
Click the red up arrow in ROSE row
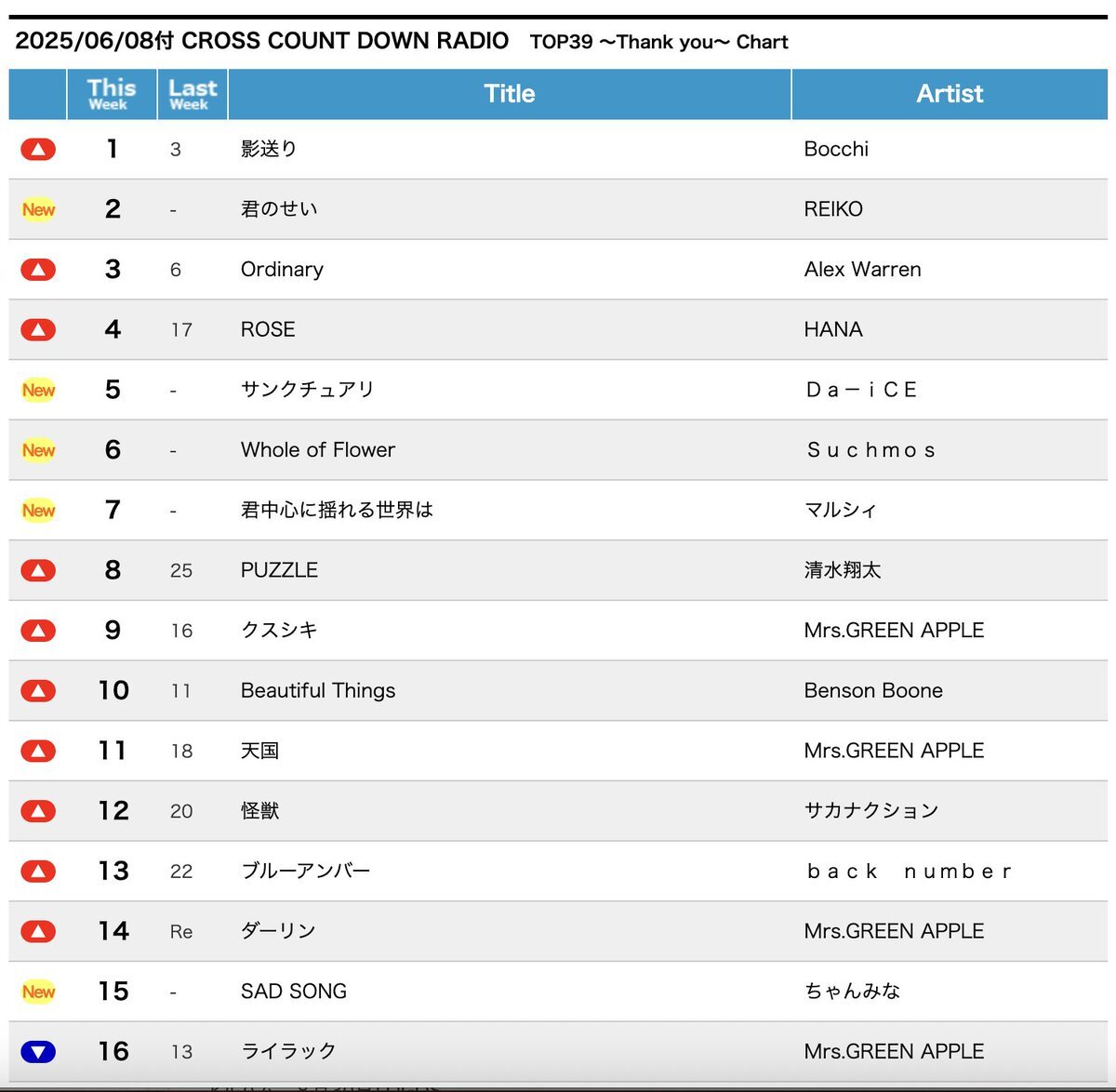coord(38,329)
